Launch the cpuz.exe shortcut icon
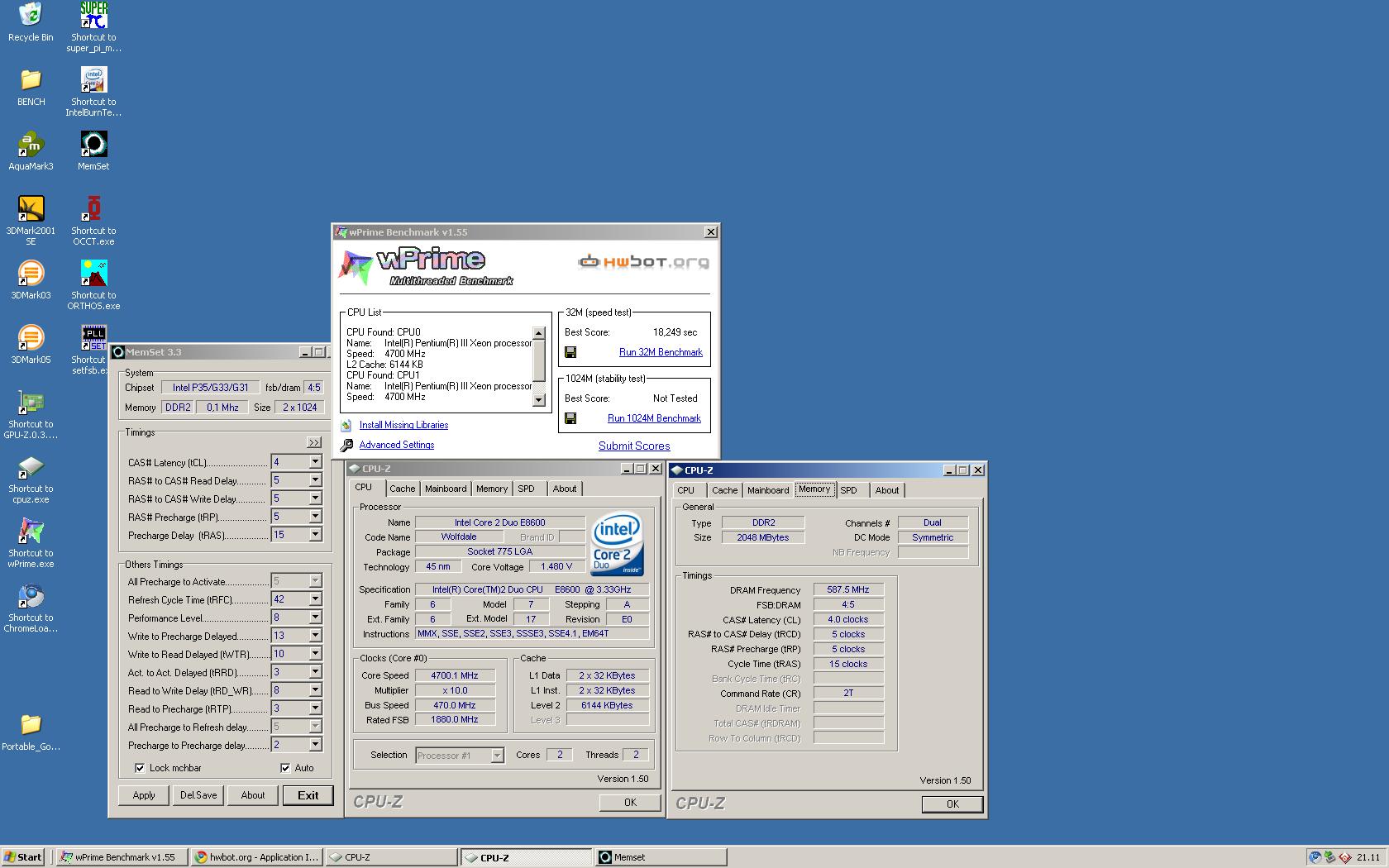Screen dimensions: 1389x868 coord(31,466)
